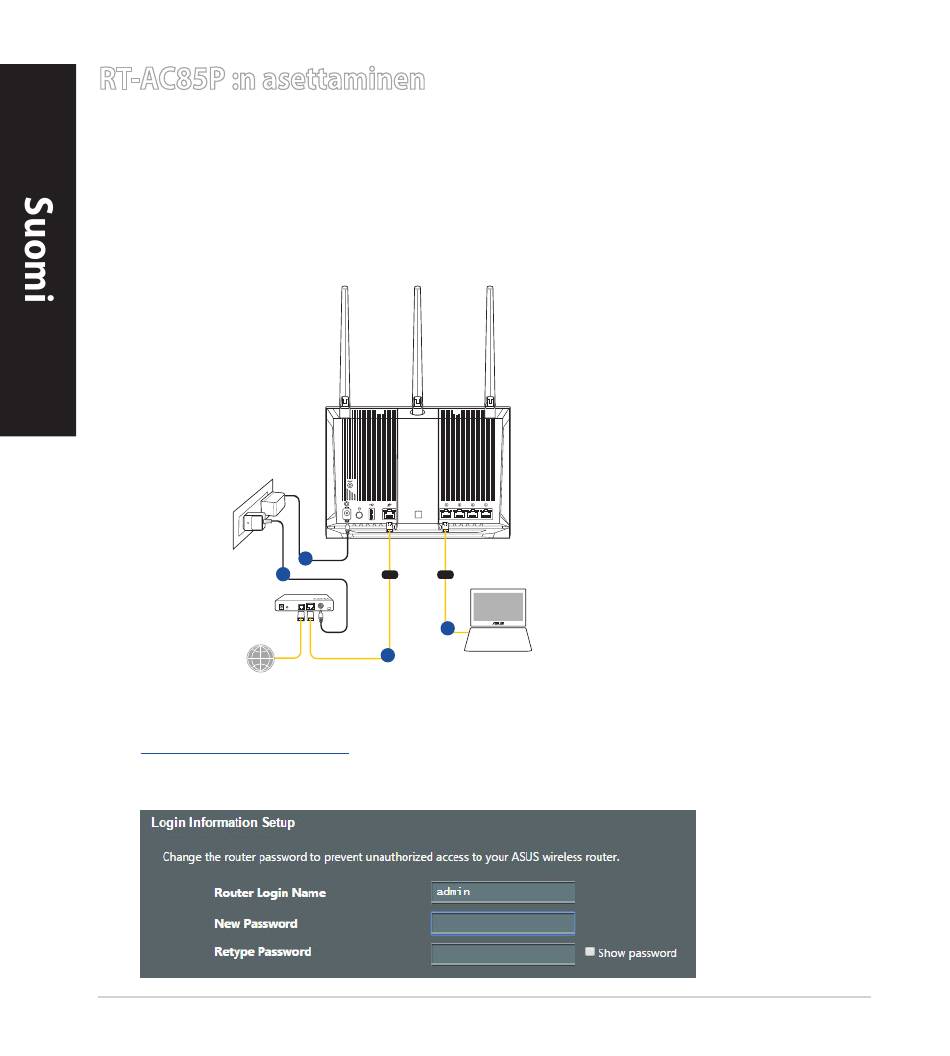Click the Login Information Setup header
Screen dimensions: 950x1056
pos(223,823)
